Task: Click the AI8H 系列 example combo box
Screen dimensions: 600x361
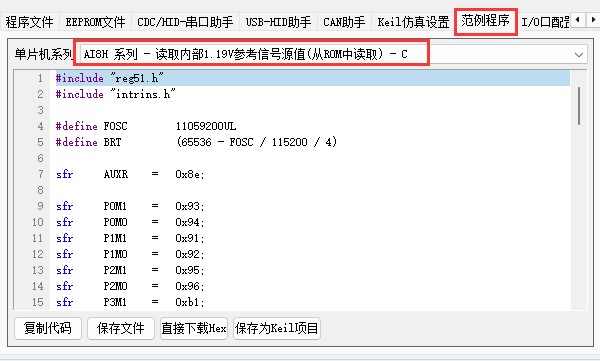Action: tap(333, 54)
